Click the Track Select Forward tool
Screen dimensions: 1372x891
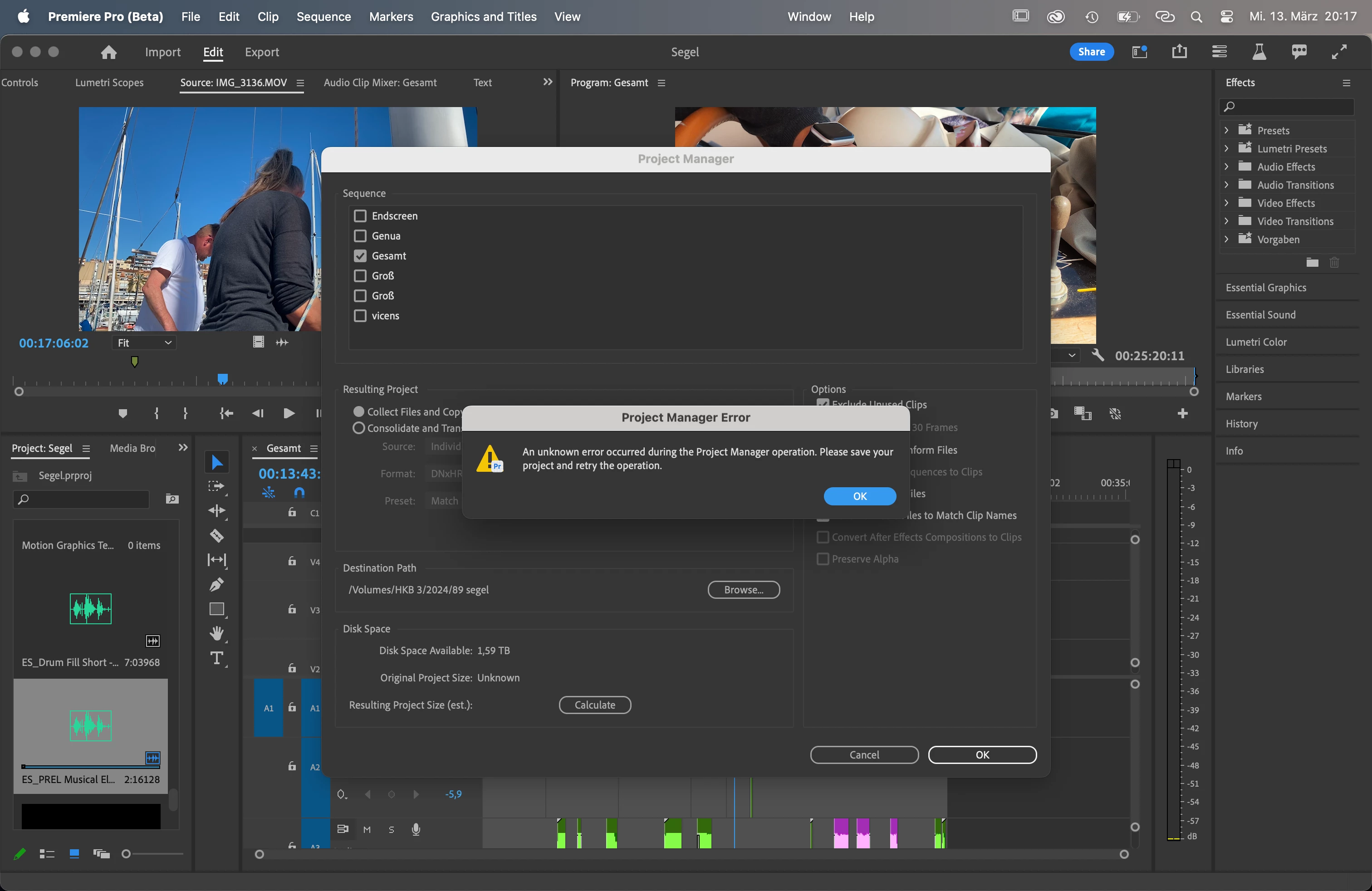click(x=217, y=486)
